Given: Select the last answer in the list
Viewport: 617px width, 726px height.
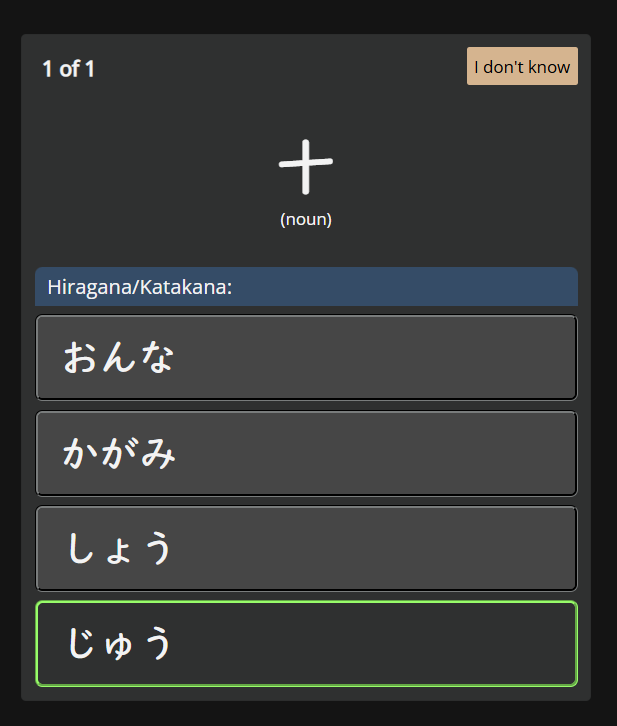Looking at the screenshot, I should click(306, 643).
